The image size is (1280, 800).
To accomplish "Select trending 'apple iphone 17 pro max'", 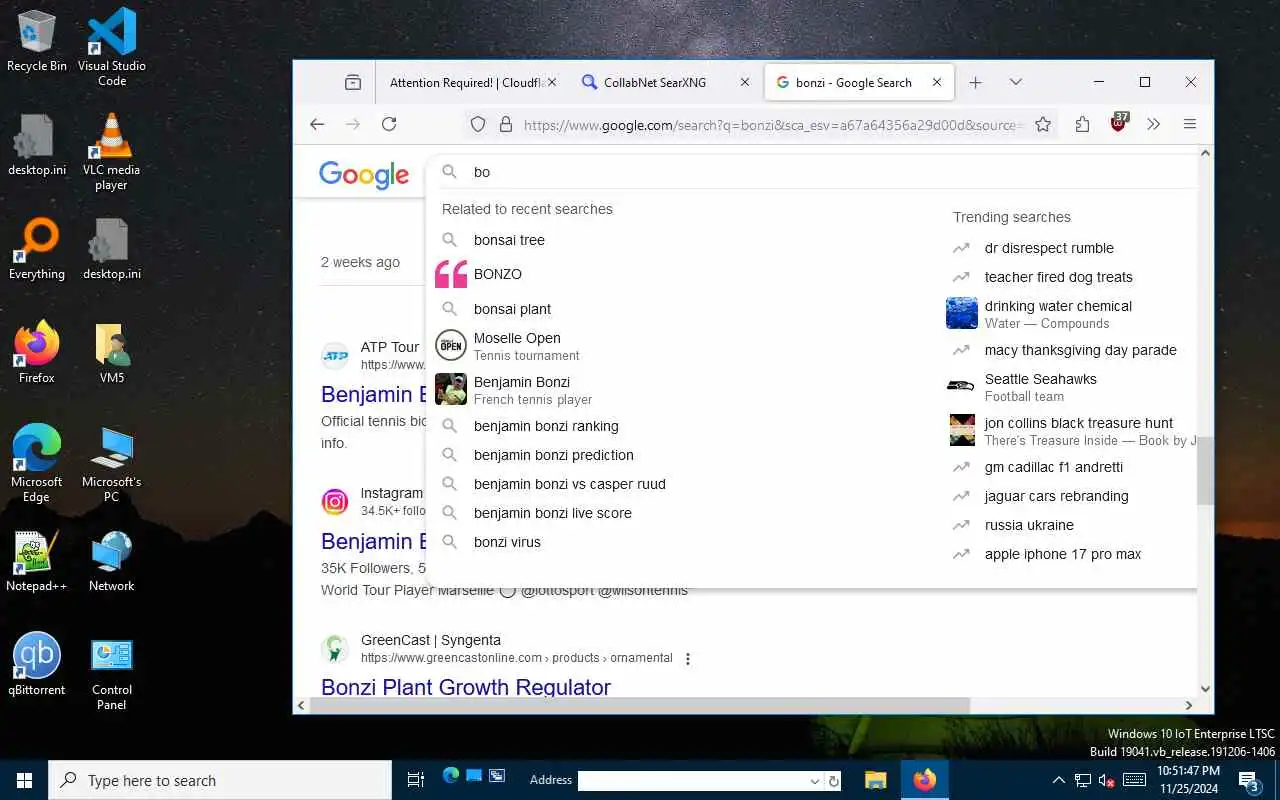I will pyautogui.click(x=1062, y=554).
